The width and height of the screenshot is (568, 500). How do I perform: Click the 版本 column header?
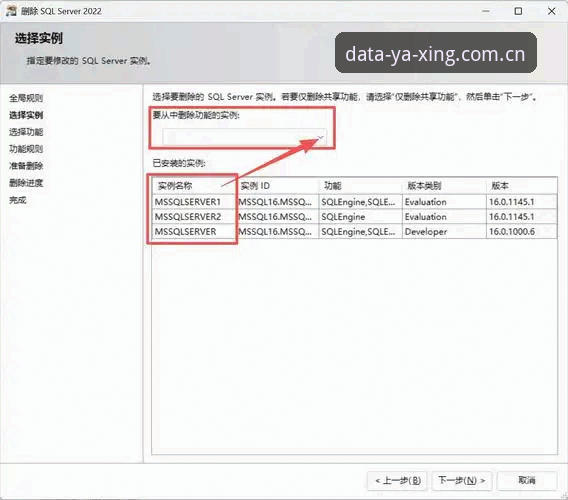[x=522, y=186]
